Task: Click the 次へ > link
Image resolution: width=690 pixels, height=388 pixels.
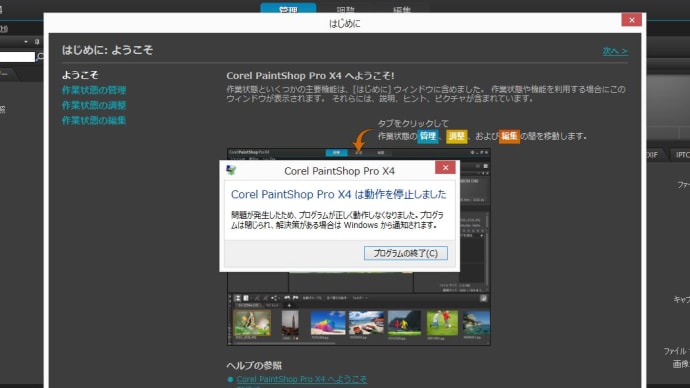Action: click(x=615, y=51)
